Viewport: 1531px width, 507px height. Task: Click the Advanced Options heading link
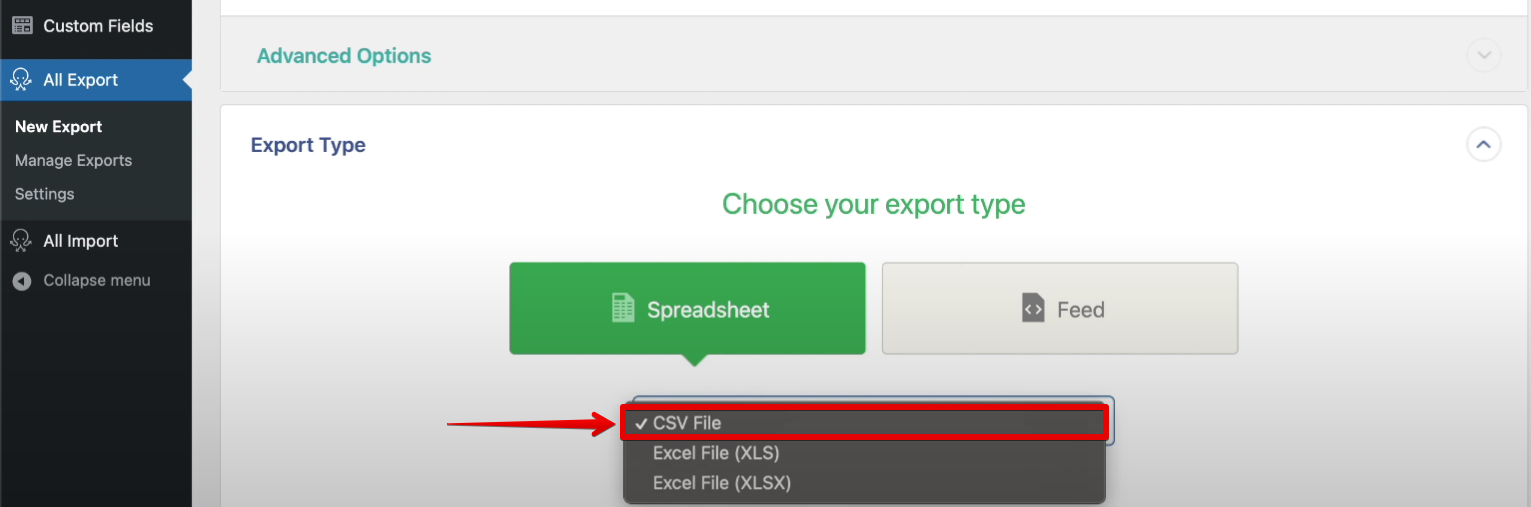tap(344, 56)
